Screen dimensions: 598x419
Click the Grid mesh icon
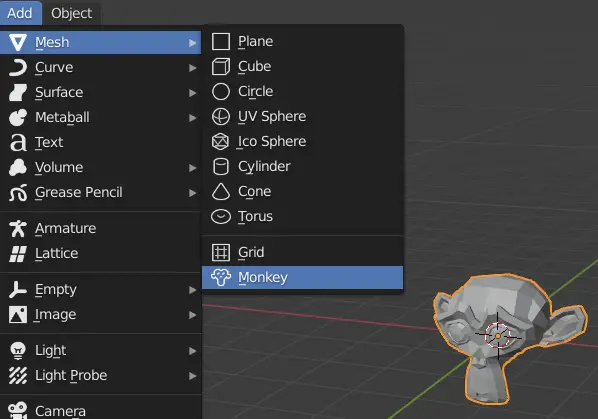click(x=221, y=252)
